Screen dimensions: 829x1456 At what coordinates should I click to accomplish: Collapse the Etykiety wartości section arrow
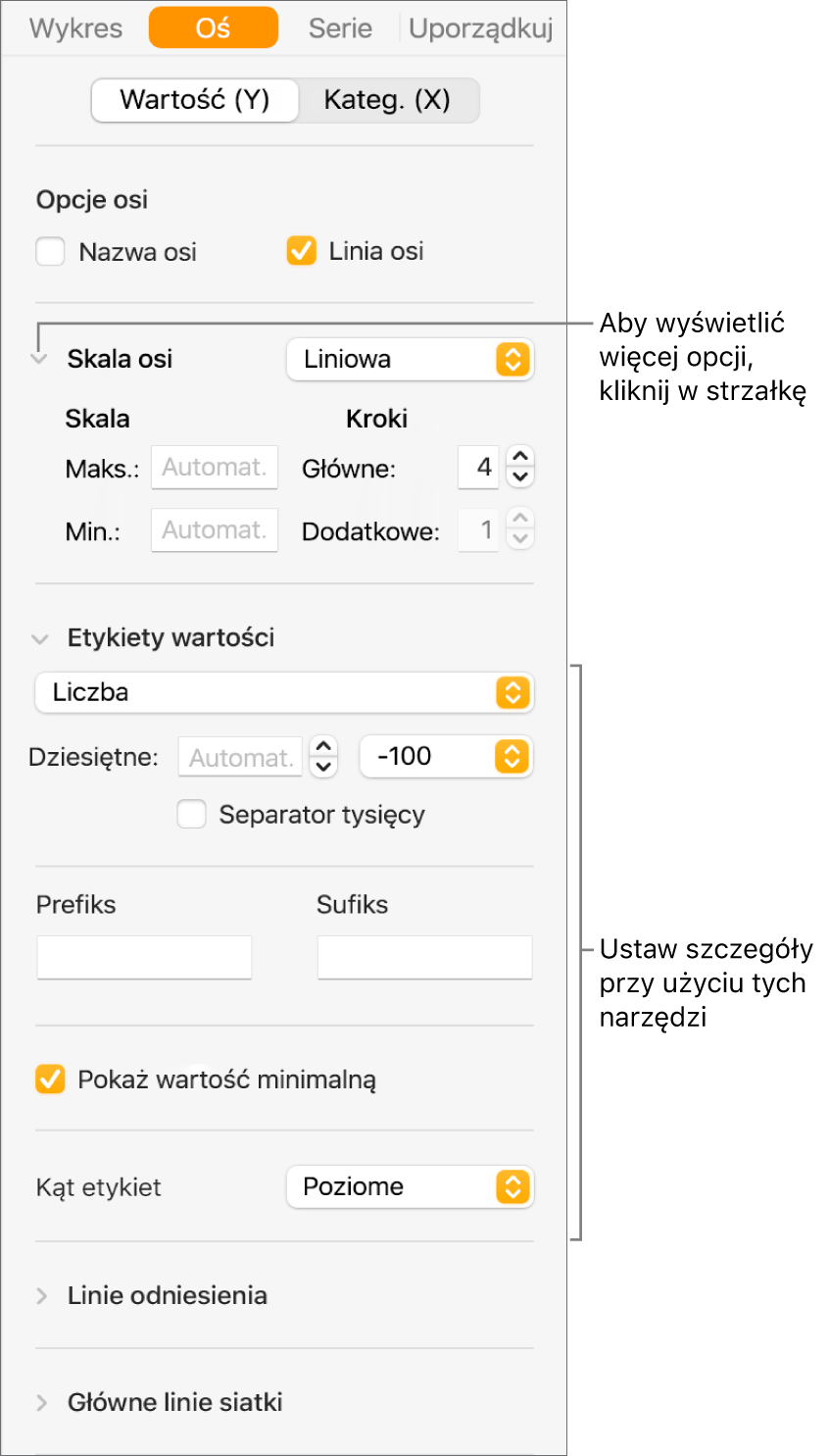click(x=40, y=638)
